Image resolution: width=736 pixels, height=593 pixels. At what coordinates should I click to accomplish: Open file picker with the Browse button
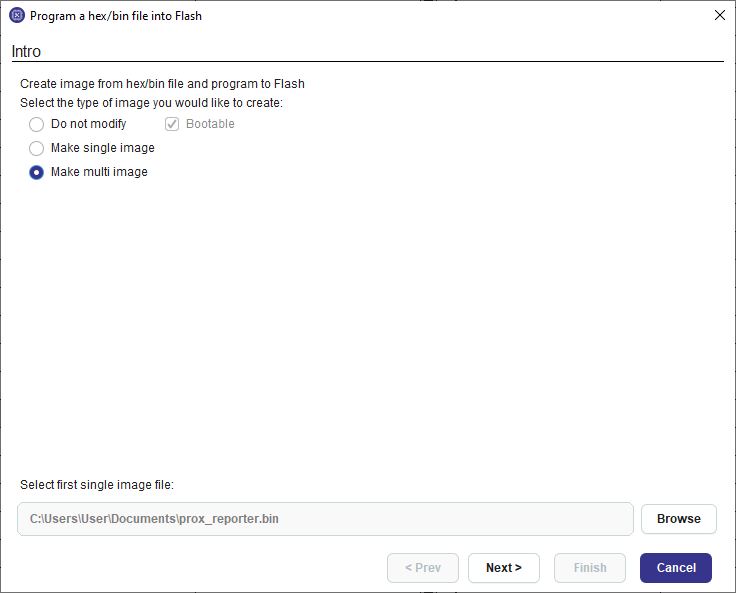click(x=678, y=519)
